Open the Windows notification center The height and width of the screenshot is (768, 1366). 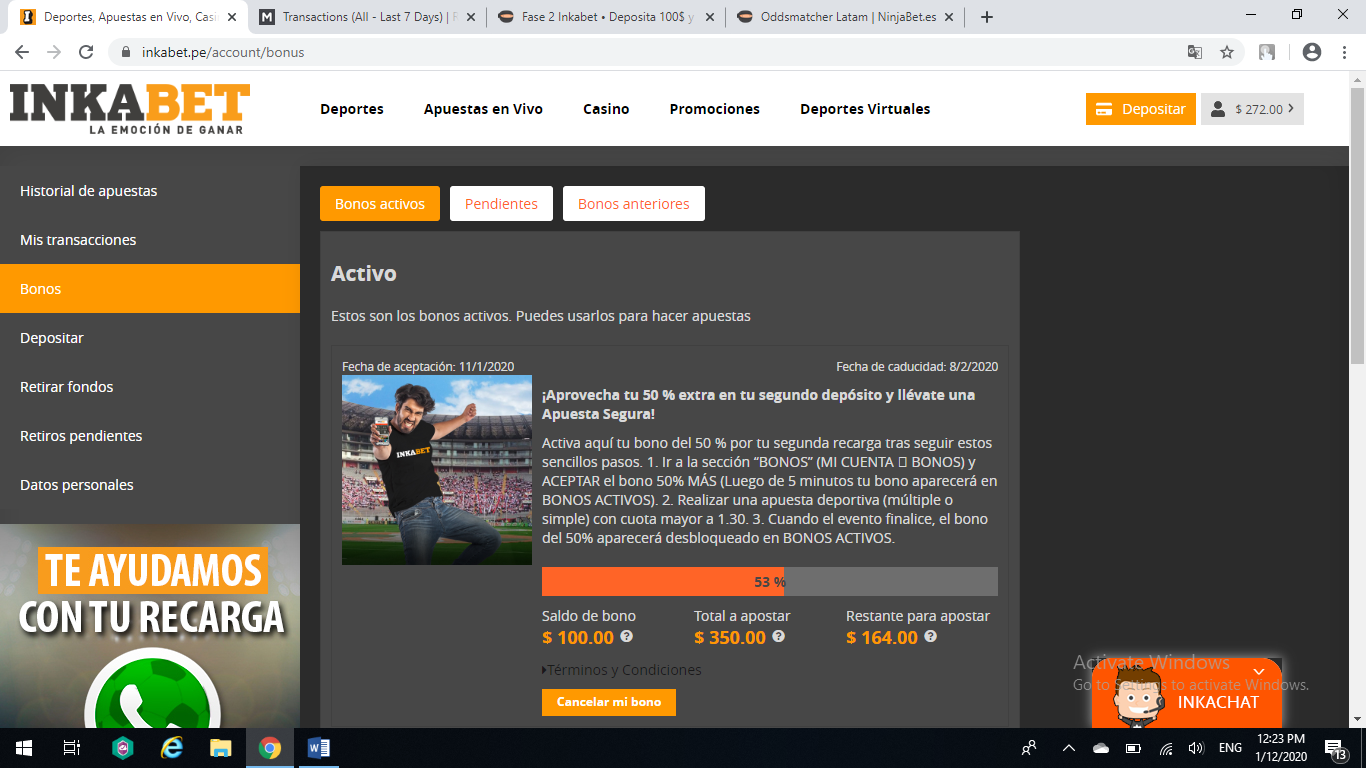(x=1334, y=748)
